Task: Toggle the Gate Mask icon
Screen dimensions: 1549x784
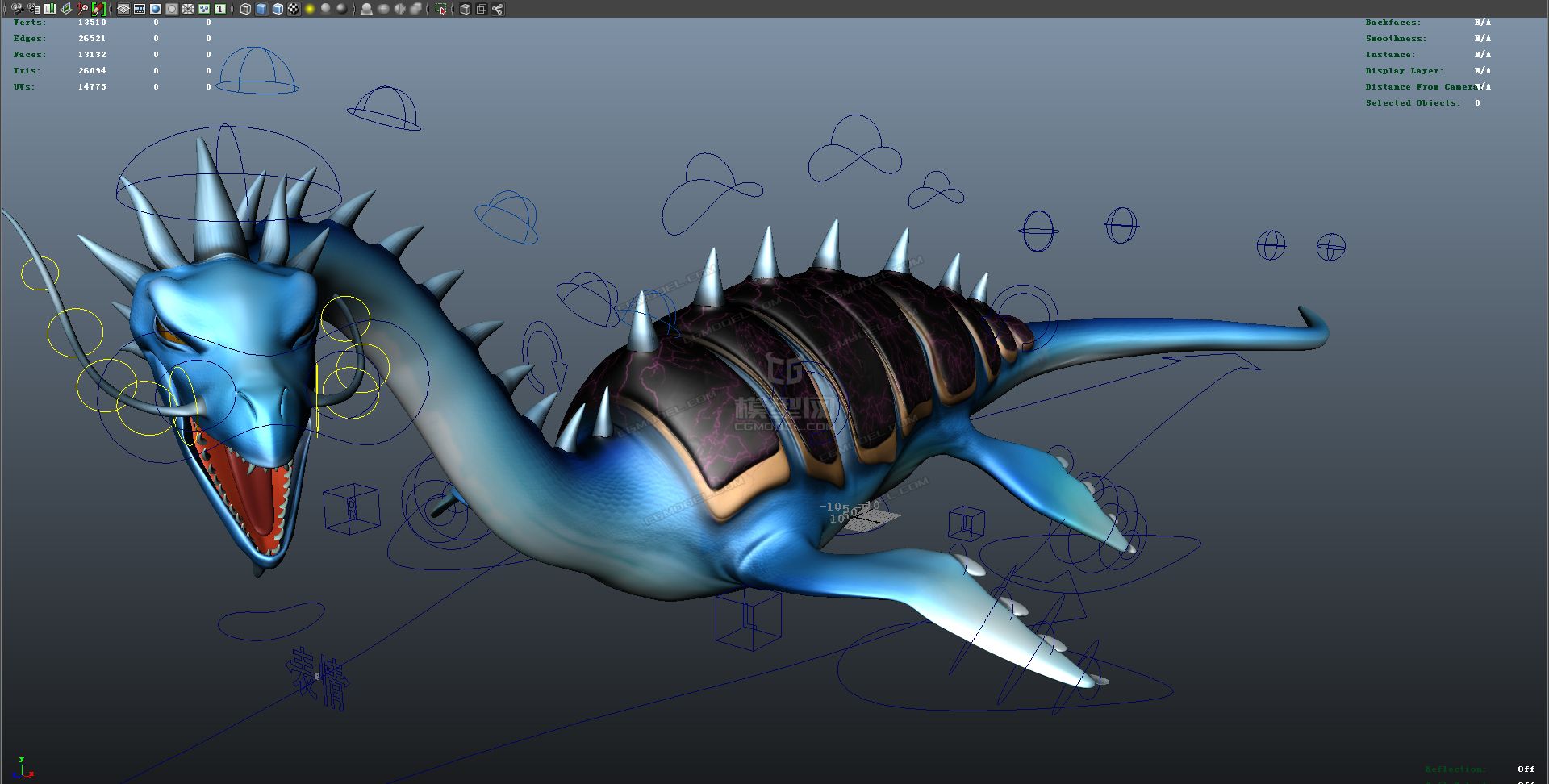Action: (172, 9)
